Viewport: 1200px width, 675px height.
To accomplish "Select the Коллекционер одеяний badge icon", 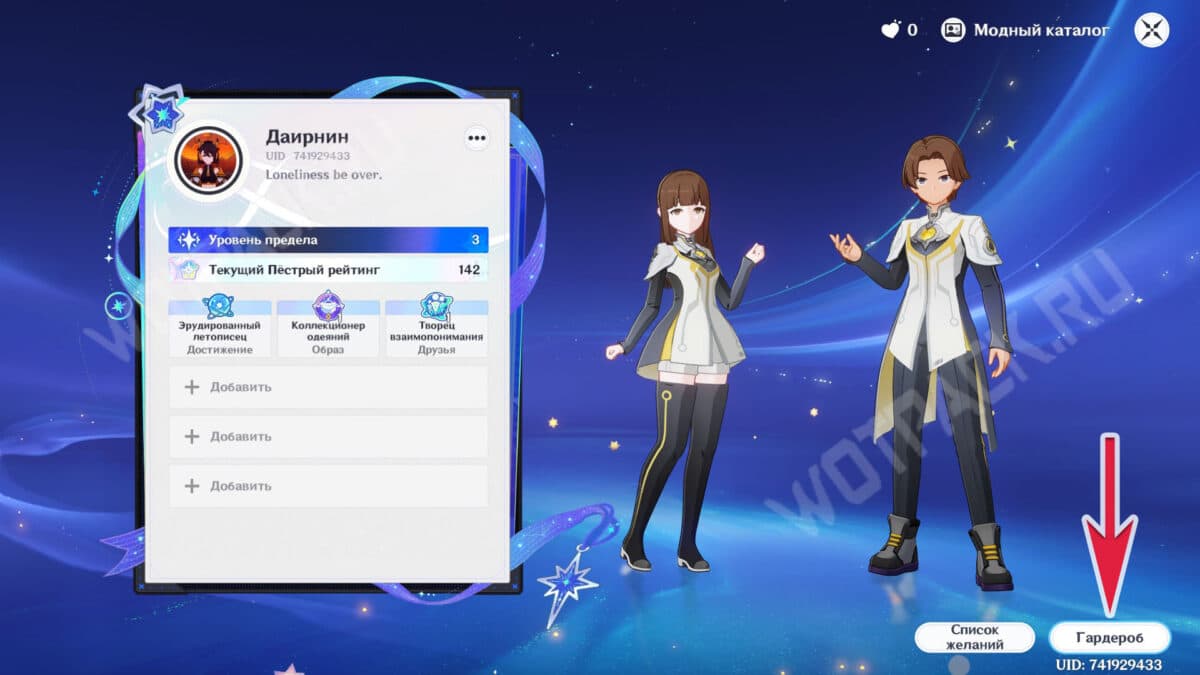I will tap(328, 306).
